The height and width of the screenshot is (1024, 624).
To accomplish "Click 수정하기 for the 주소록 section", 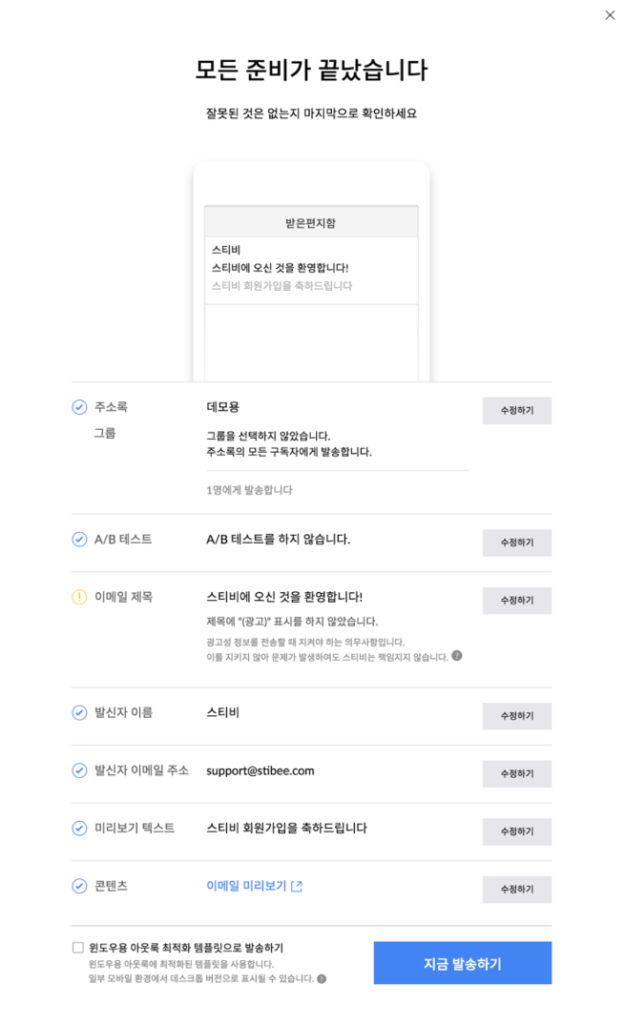I will [x=516, y=411].
